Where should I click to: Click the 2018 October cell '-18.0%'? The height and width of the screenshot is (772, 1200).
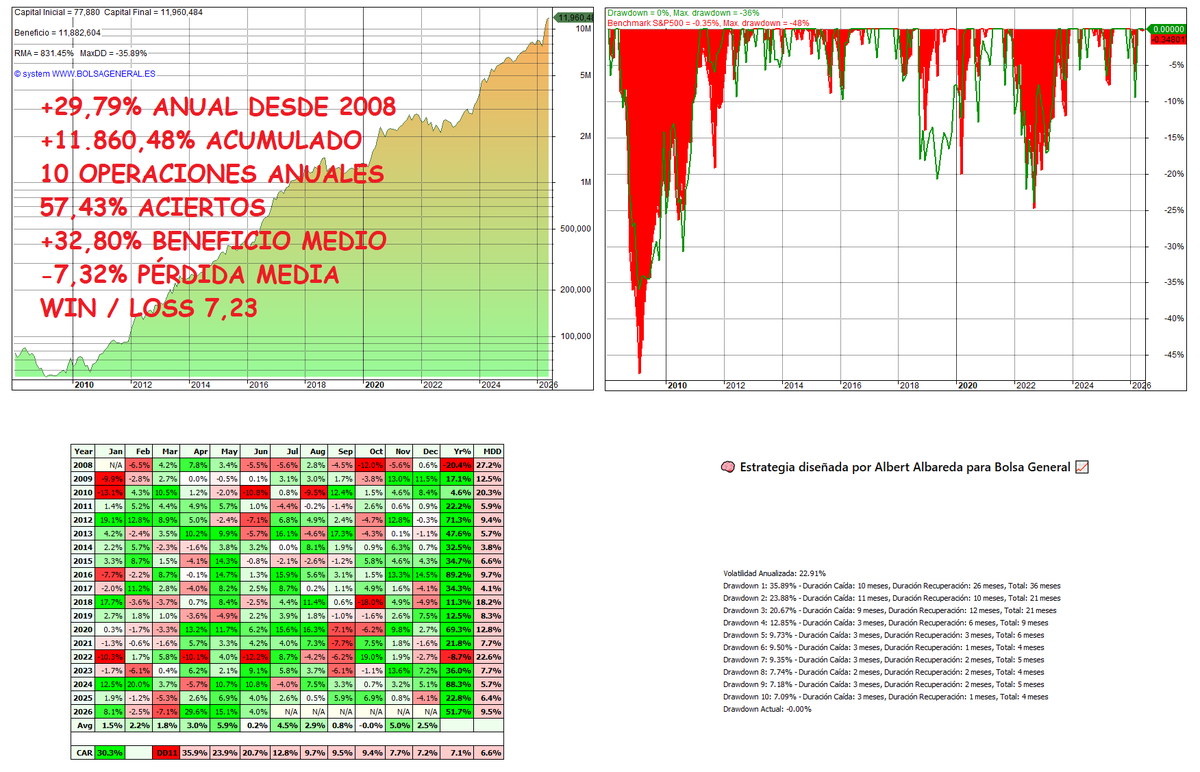(370, 602)
